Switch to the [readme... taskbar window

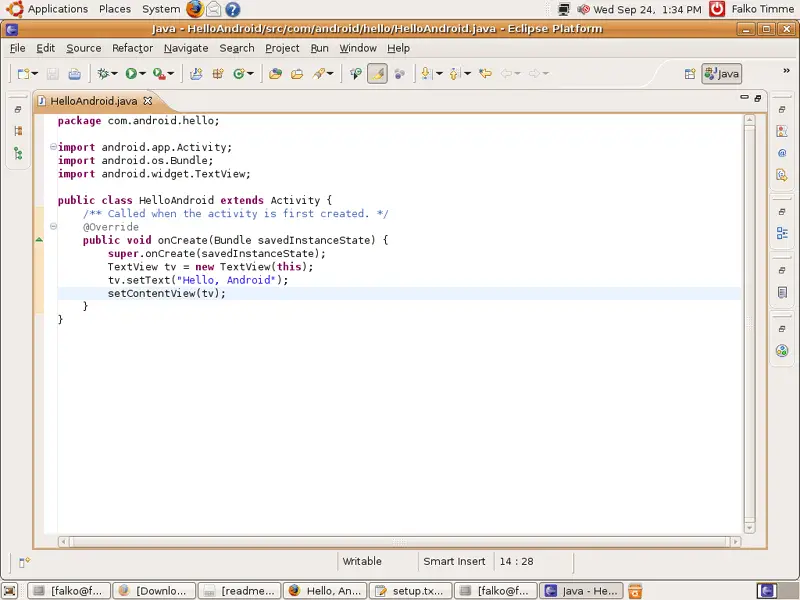(239, 591)
